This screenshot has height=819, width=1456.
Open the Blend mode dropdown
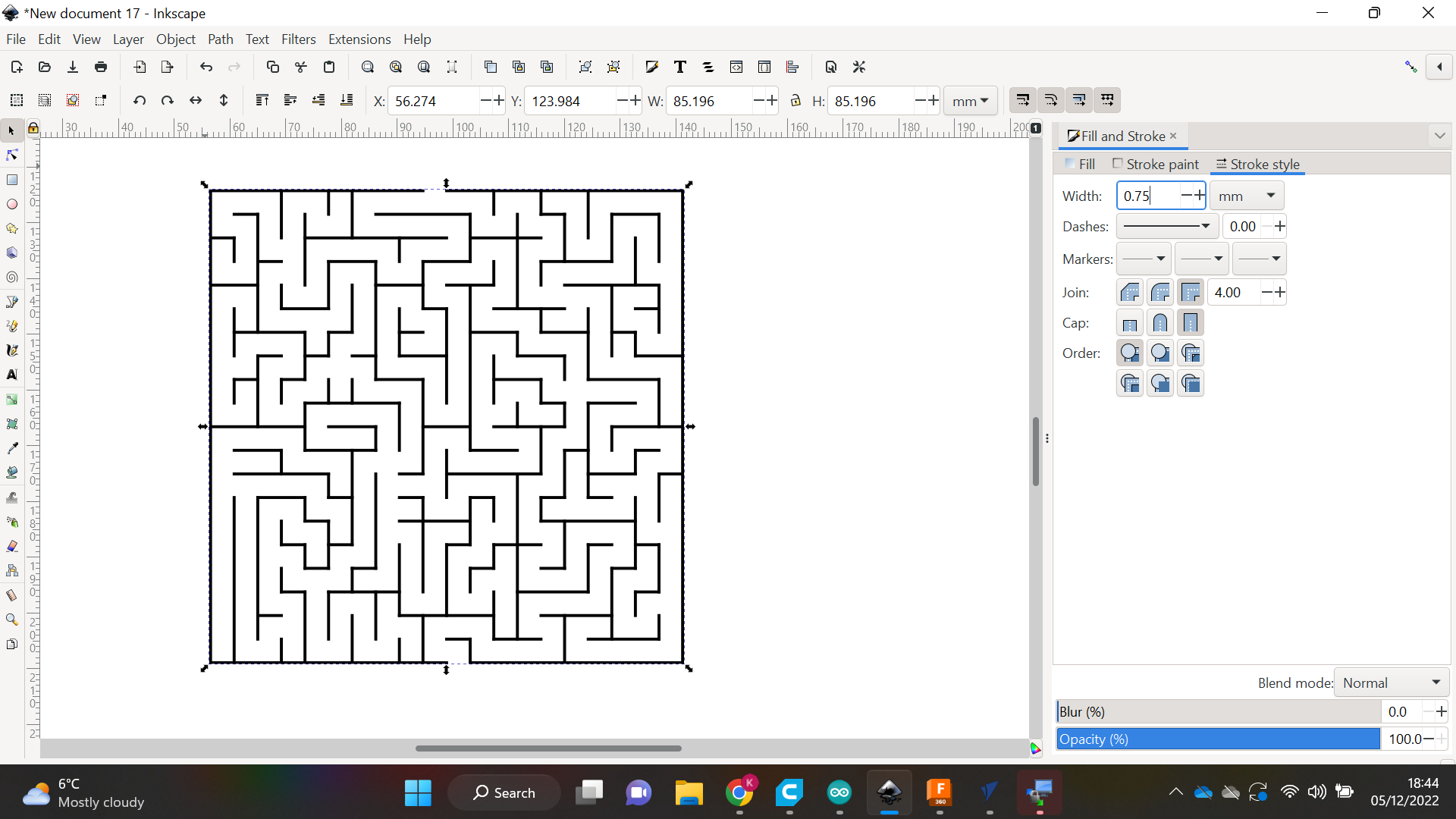[x=1390, y=682]
